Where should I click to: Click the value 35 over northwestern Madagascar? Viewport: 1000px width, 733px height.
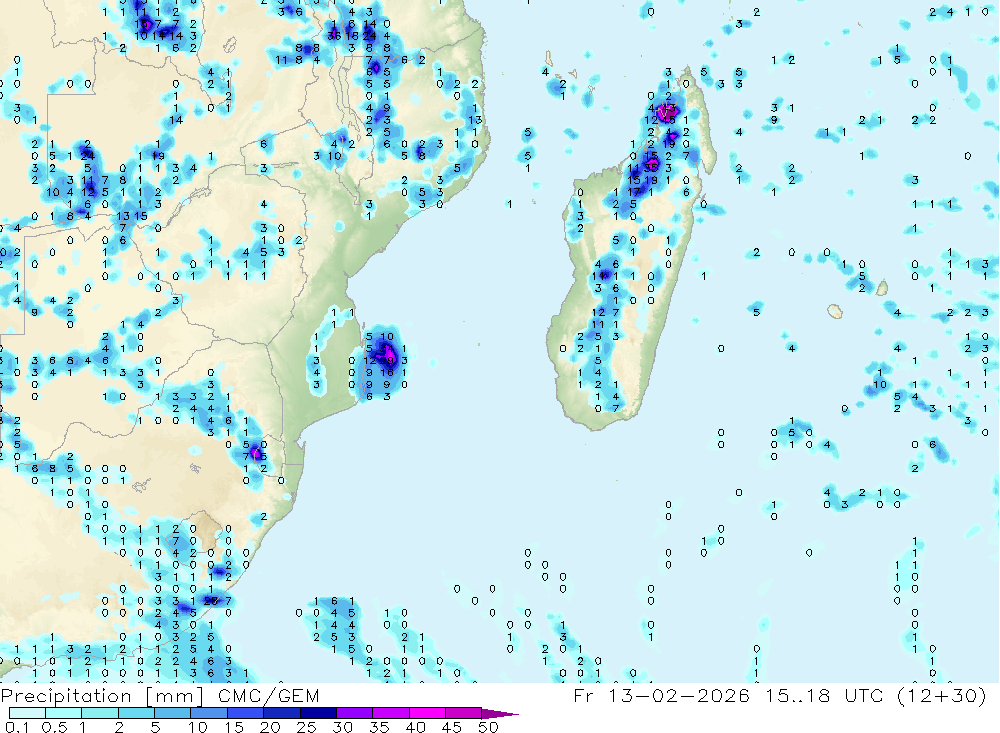click(651, 168)
